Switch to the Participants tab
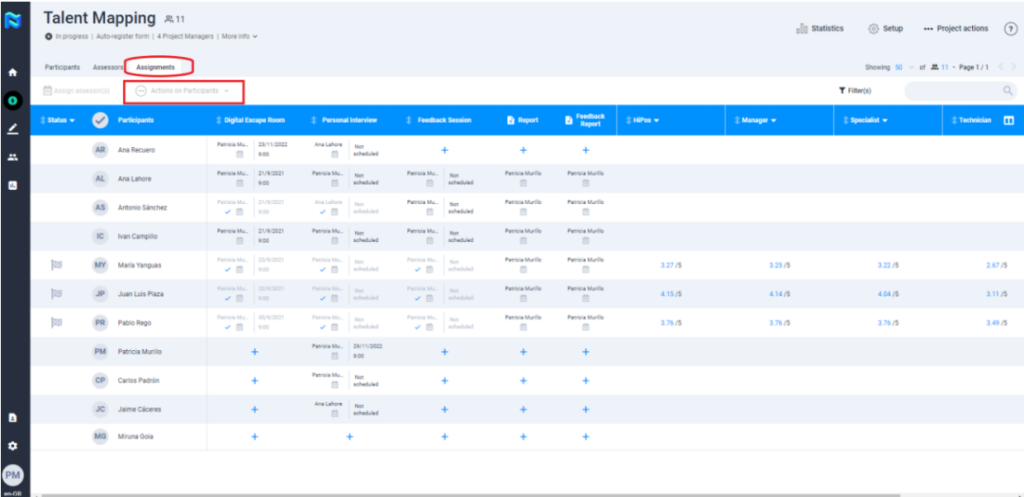The height and width of the screenshot is (497, 1024). pyautogui.click(x=63, y=68)
